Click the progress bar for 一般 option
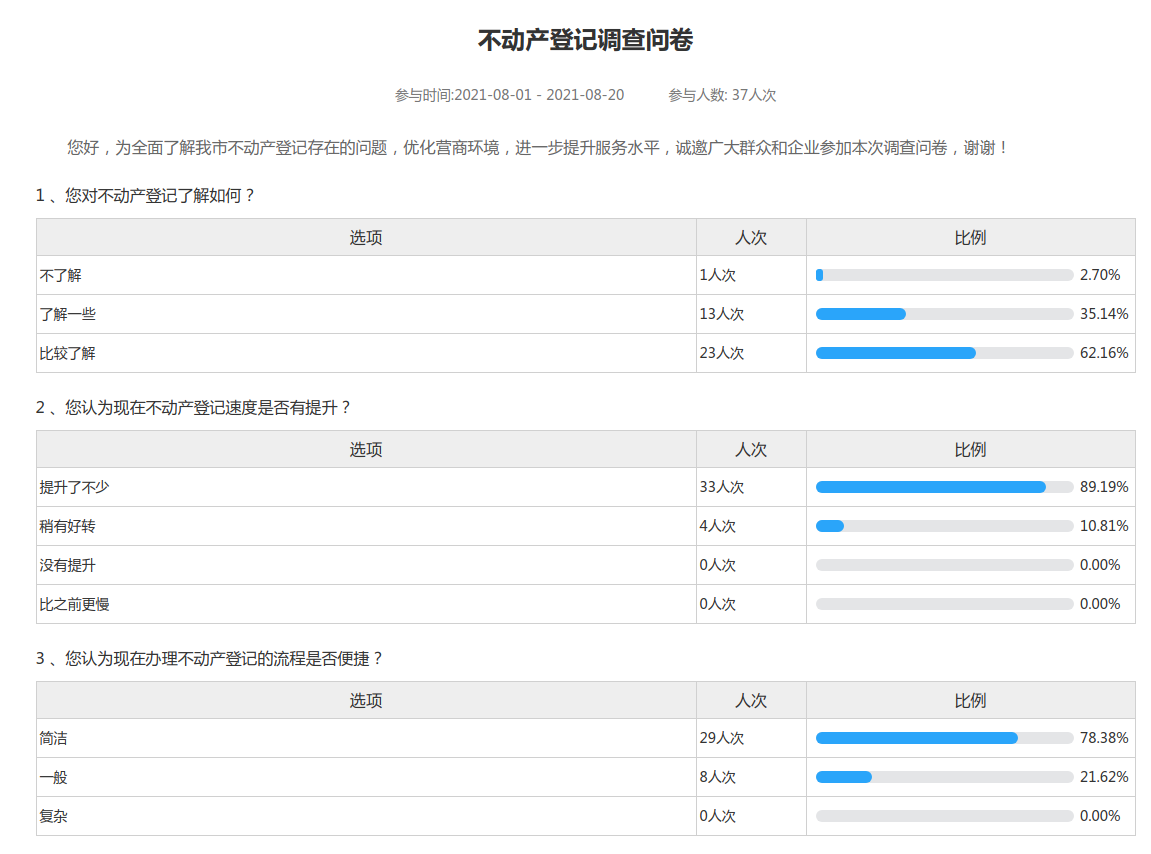 click(944, 777)
